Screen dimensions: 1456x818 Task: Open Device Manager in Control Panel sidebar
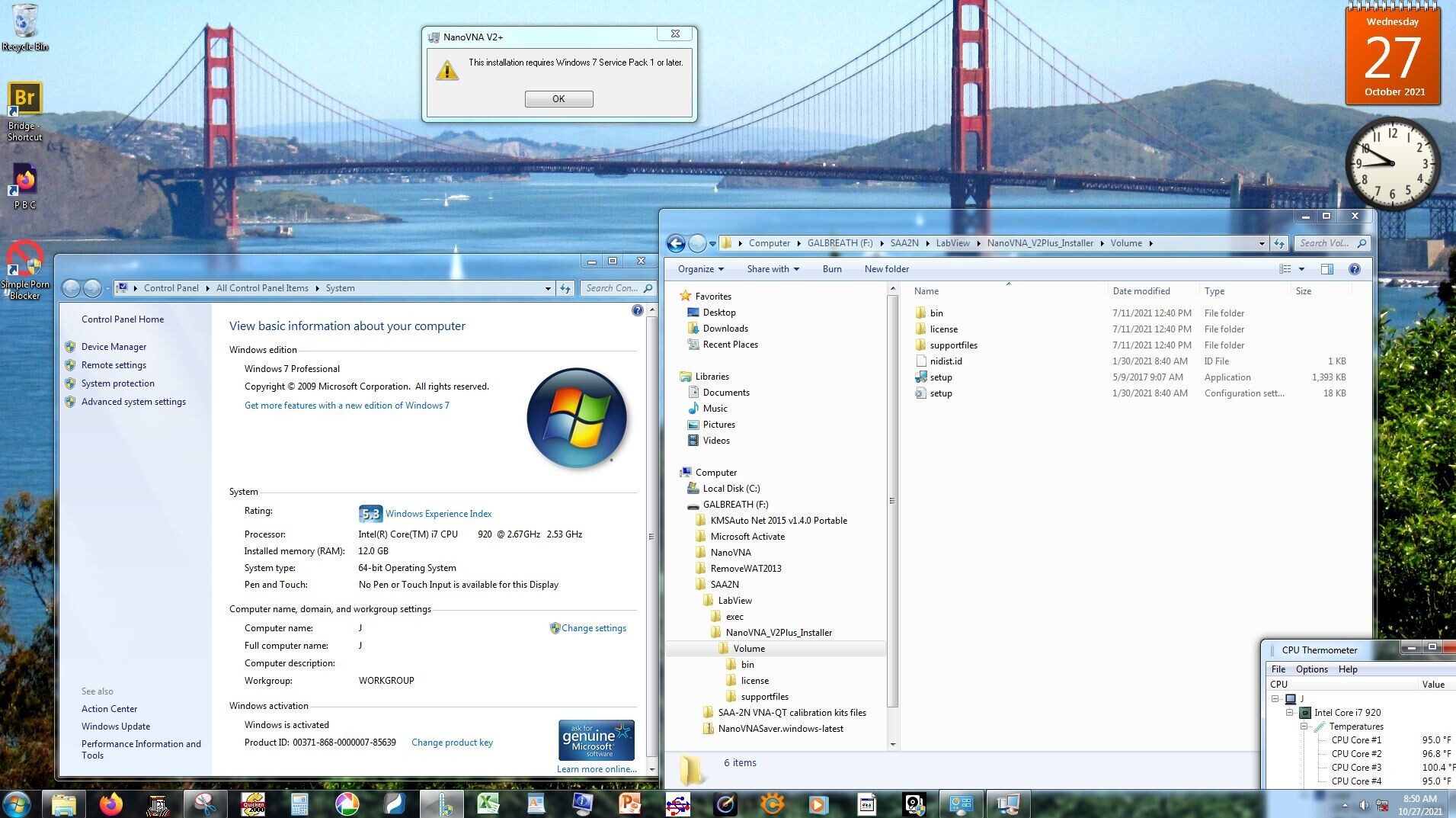[114, 347]
